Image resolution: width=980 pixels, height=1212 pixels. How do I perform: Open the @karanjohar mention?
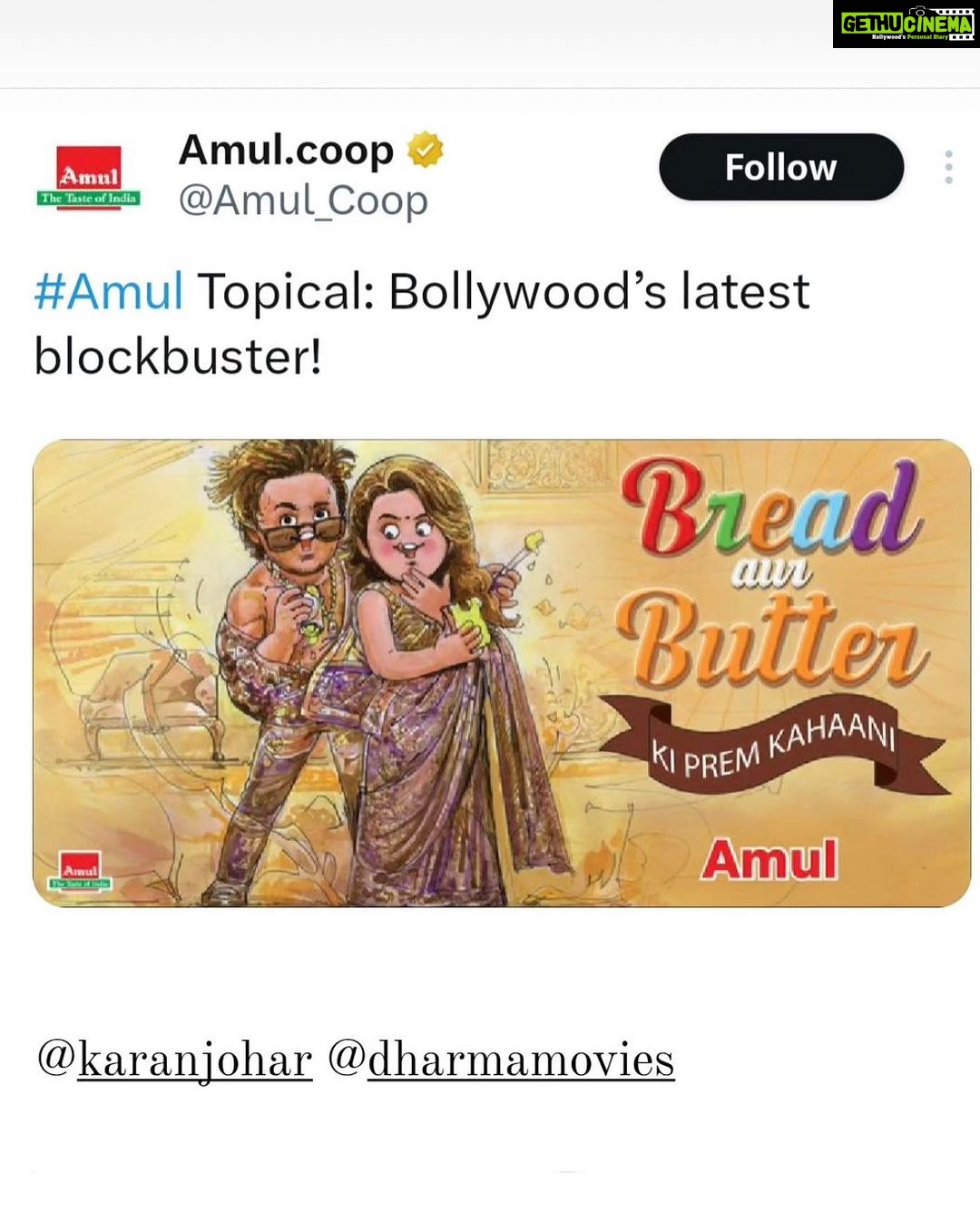click(x=174, y=1060)
